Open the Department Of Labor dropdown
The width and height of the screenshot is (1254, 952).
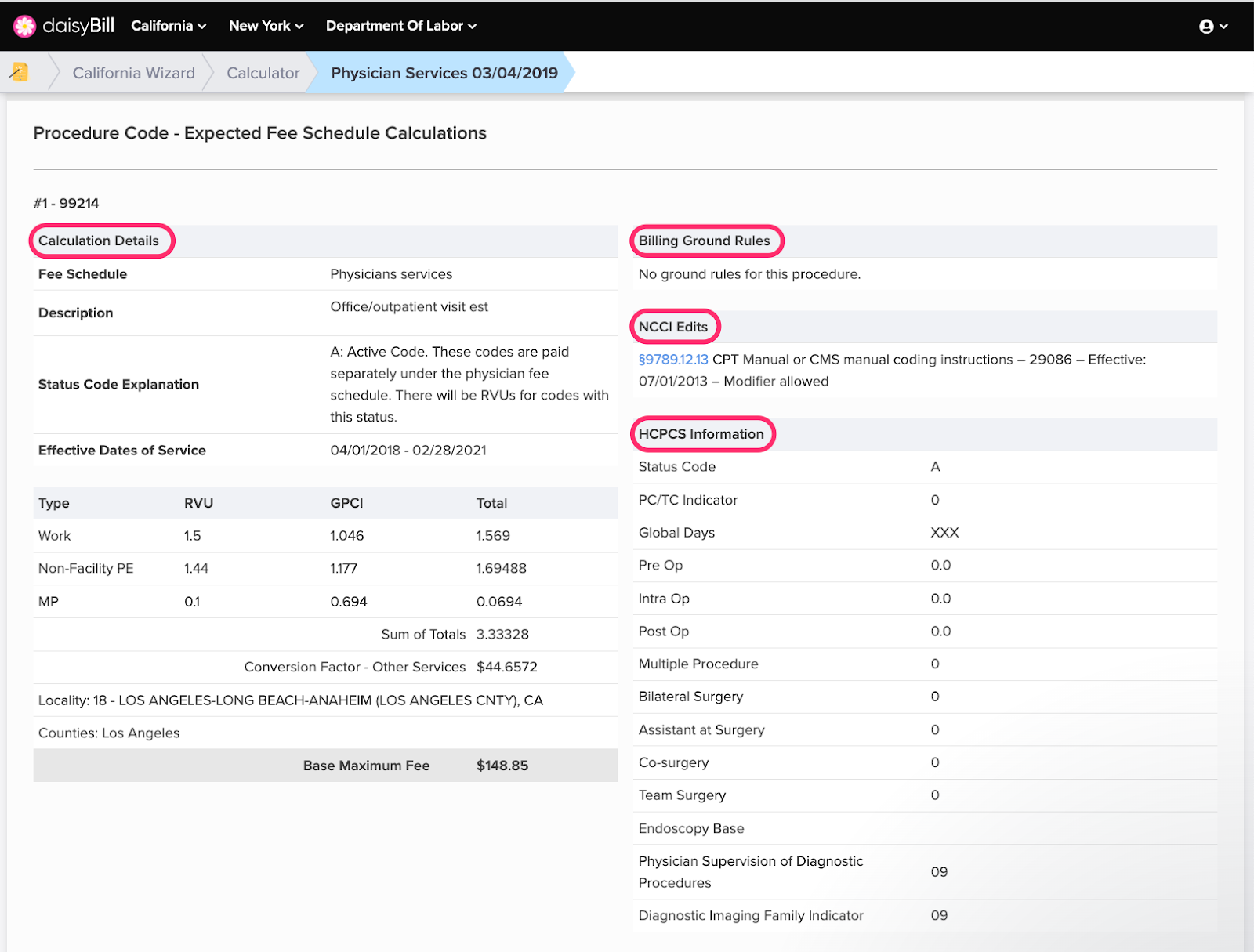(x=400, y=26)
